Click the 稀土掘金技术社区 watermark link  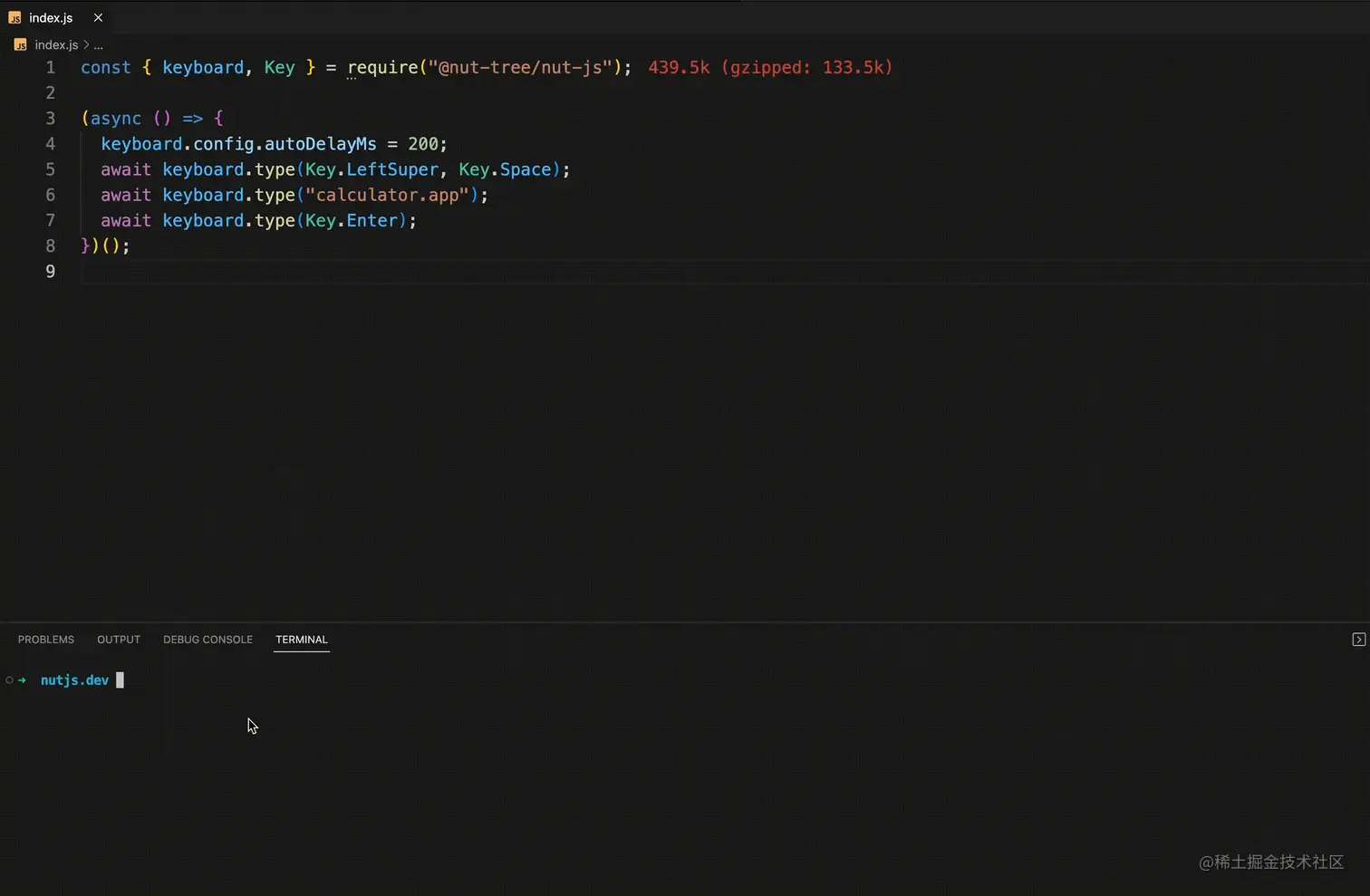tap(1271, 862)
